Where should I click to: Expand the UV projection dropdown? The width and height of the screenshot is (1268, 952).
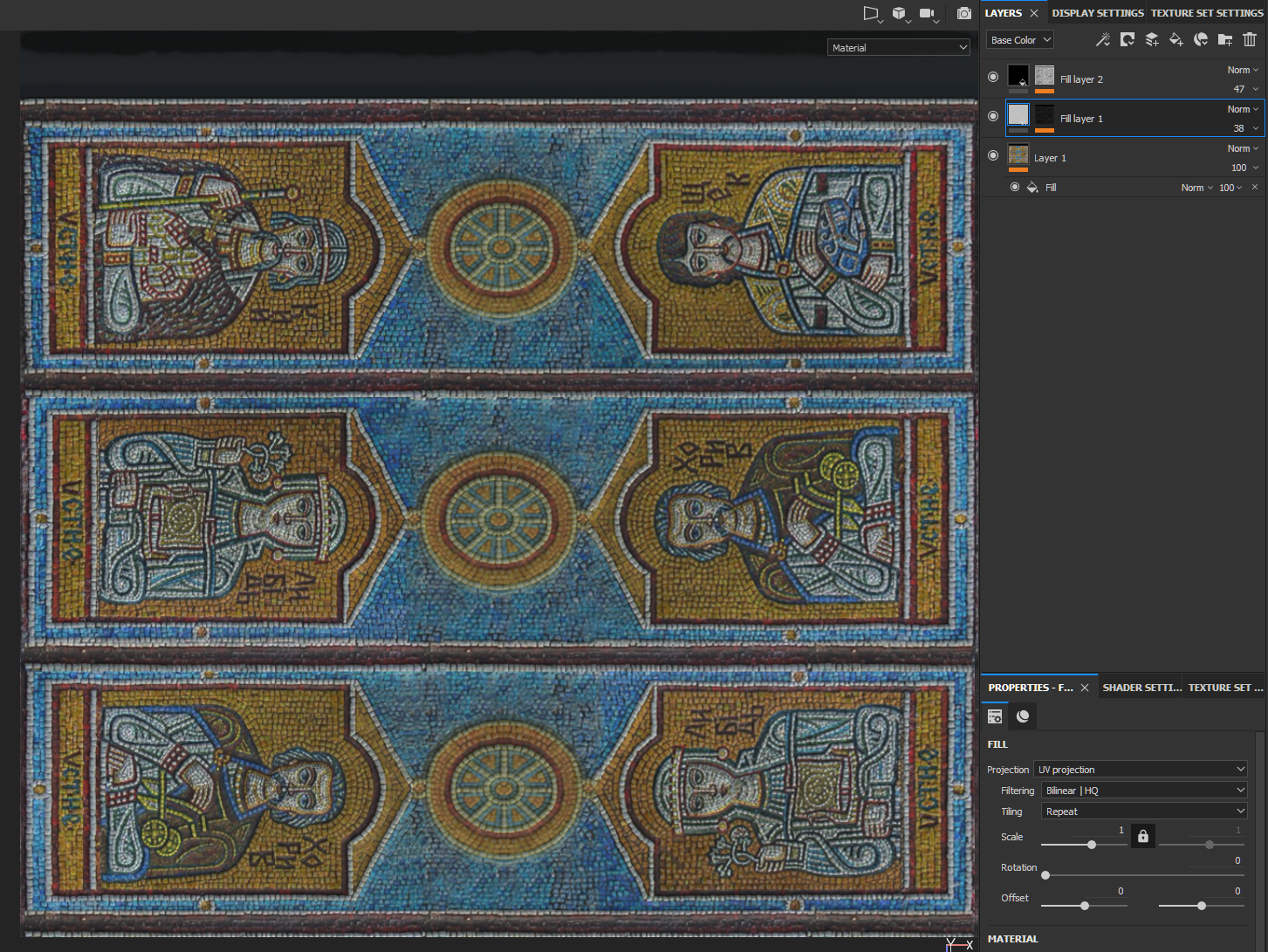coord(1141,770)
